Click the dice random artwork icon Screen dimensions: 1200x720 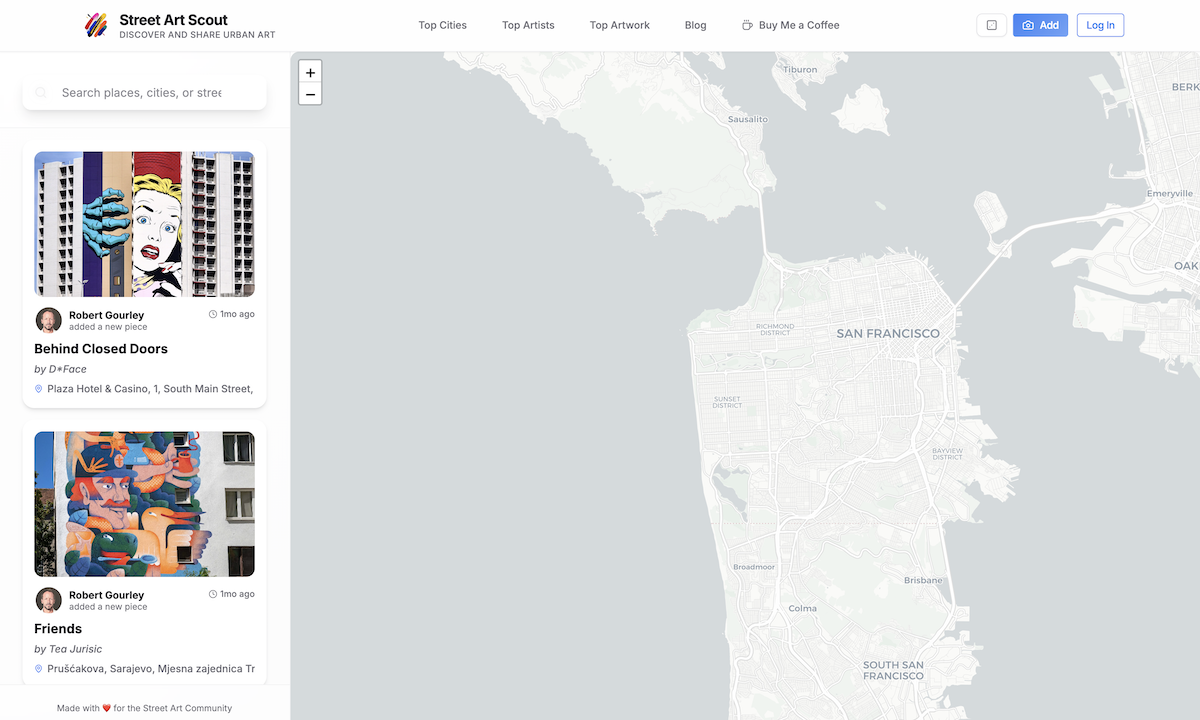click(x=991, y=25)
